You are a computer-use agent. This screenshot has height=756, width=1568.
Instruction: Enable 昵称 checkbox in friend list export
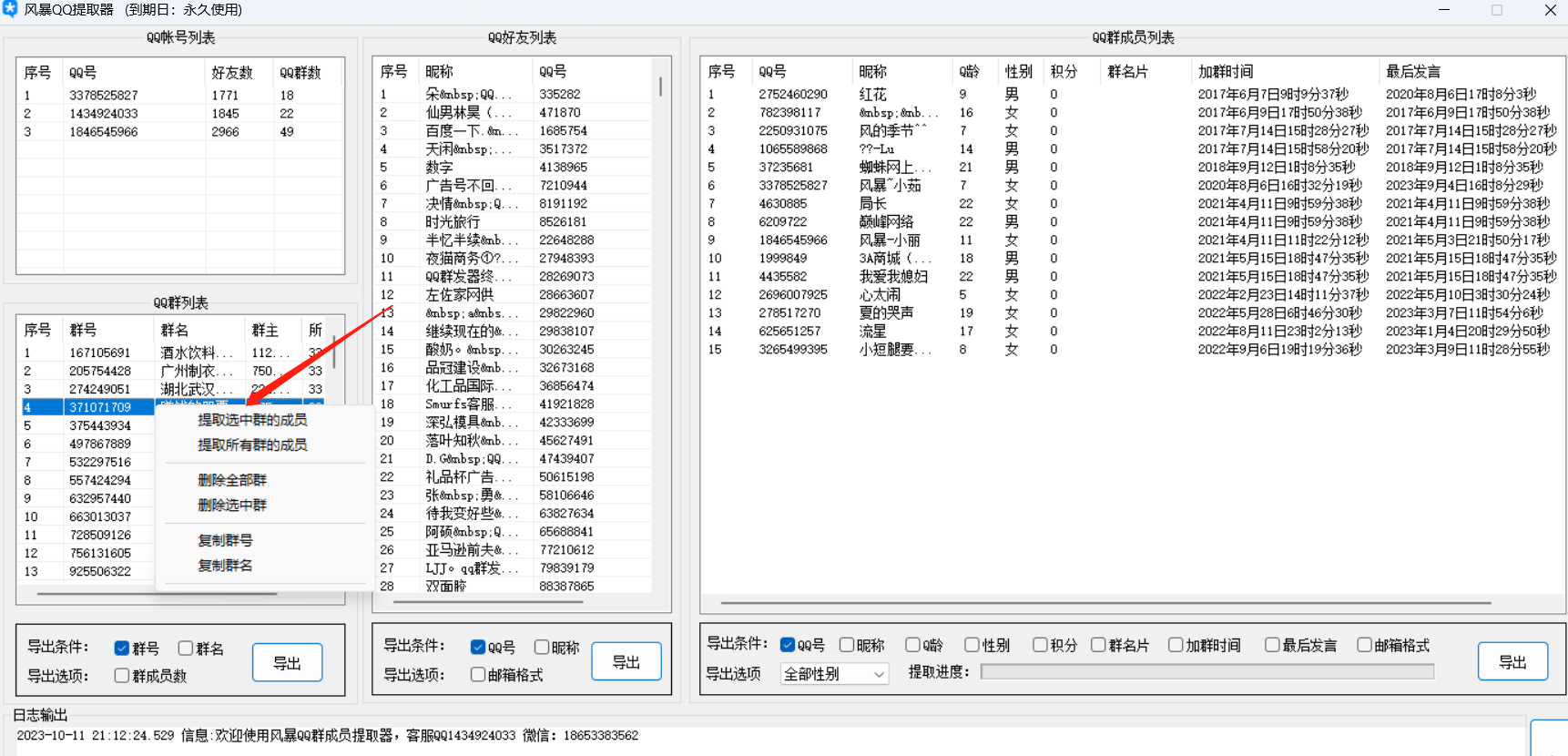tap(542, 648)
